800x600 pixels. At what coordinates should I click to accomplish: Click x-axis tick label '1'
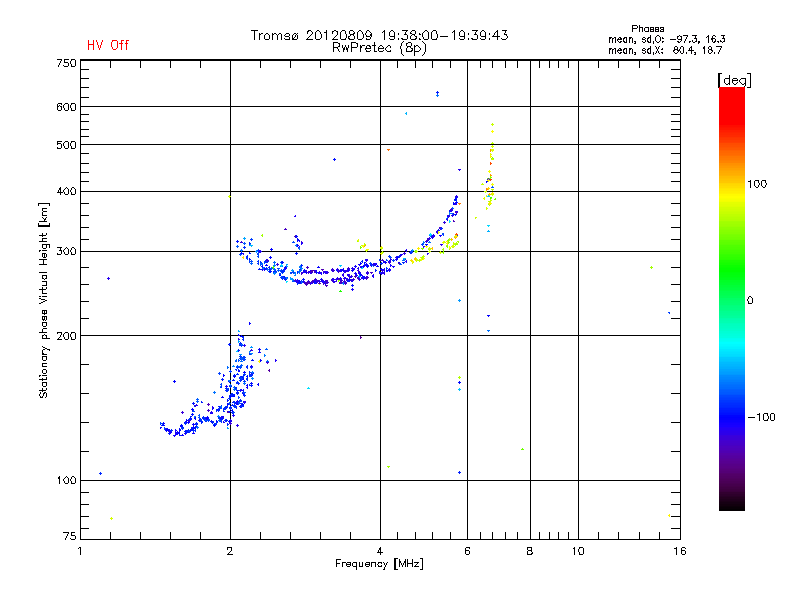tap(80, 551)
